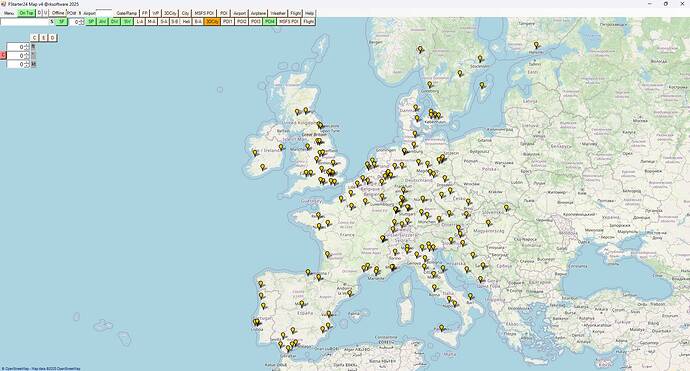
Task: Click the second-row MSFS POI button
Action: tap(289, 21)
